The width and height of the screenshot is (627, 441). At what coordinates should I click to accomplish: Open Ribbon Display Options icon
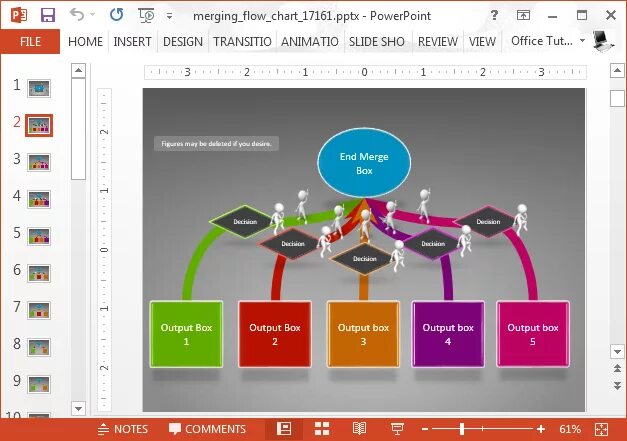tap(523, 15)
